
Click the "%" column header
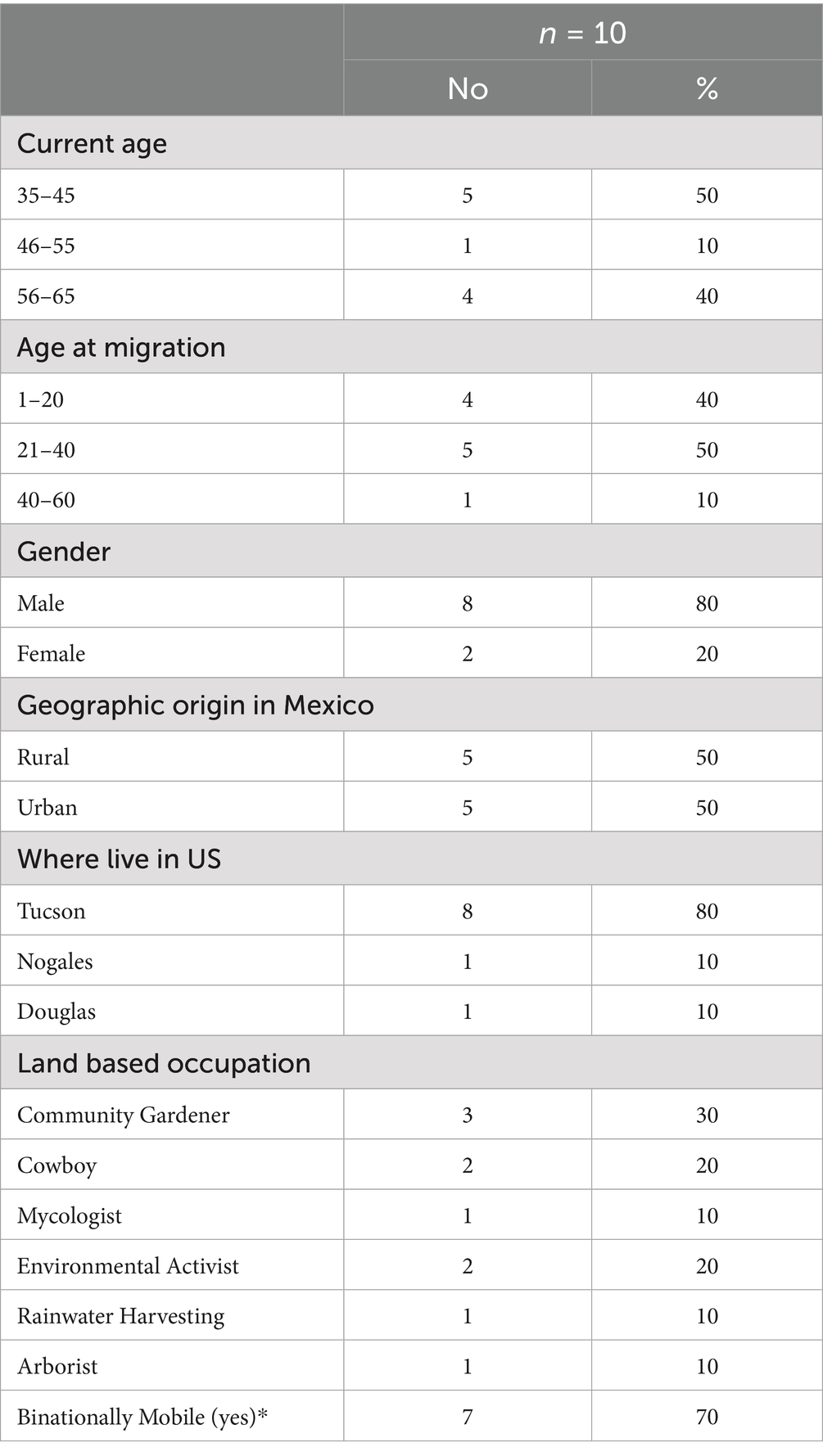[x=707, y=88]
